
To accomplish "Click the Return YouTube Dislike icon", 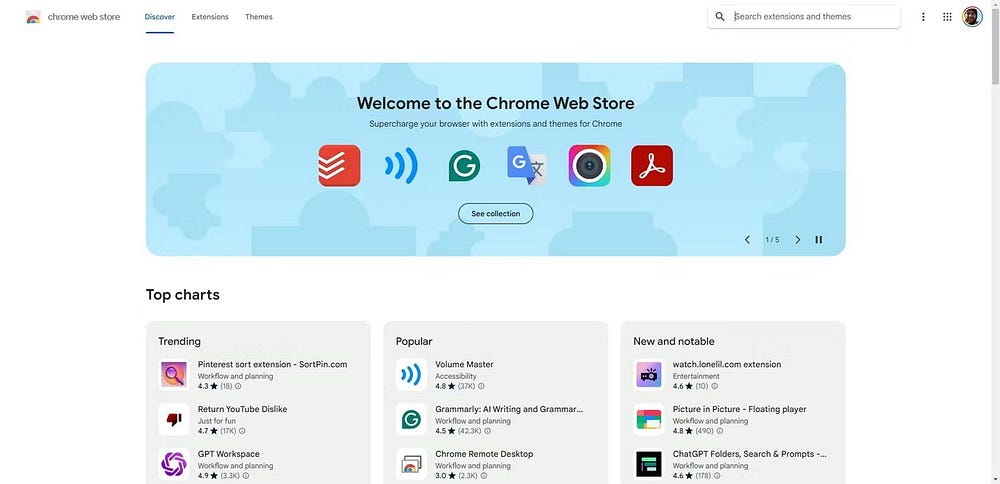I will [174, 419].
